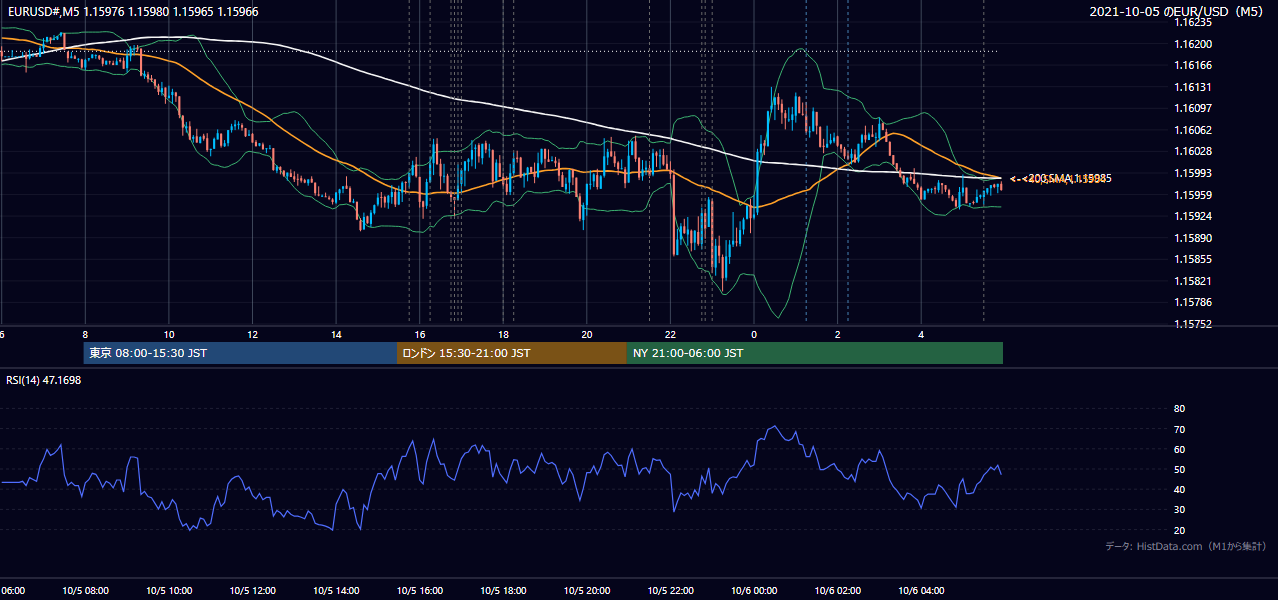
Task: Click the 1.16028 price axis label
Action: coord(1192,151)
